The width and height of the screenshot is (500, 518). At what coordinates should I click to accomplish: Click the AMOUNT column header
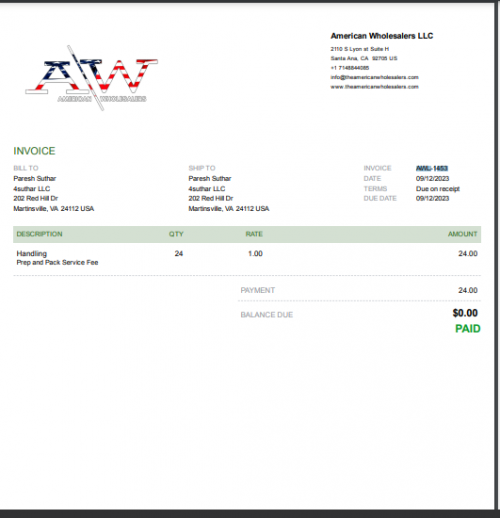click(462, 234)
